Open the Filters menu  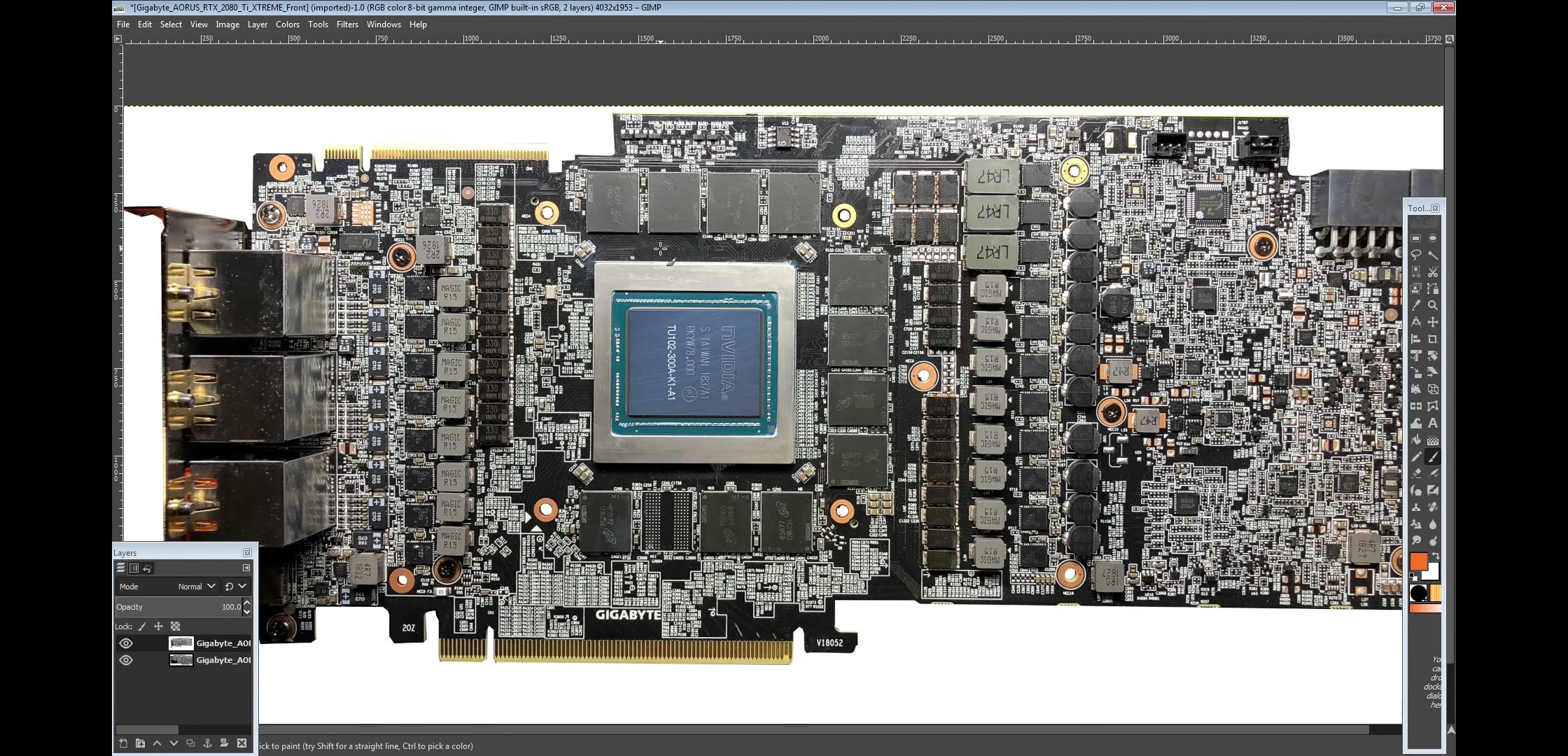click(347, 24)
